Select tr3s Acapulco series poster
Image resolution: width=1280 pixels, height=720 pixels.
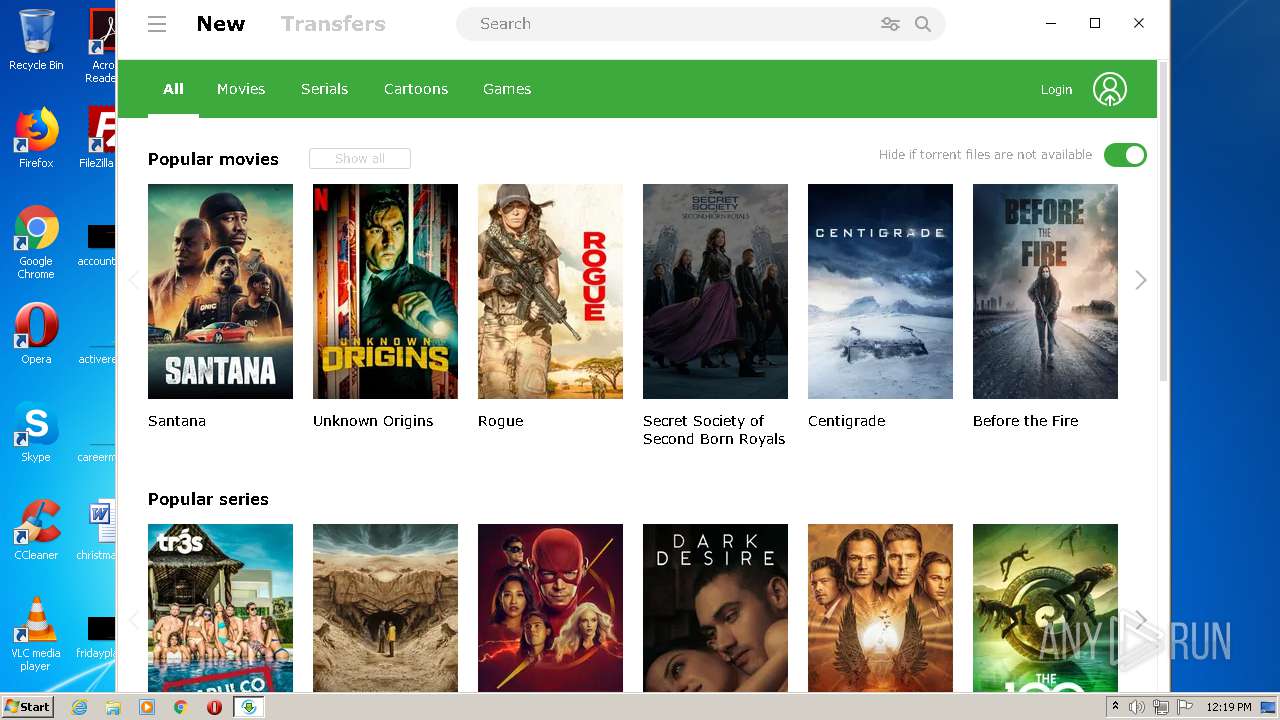point(220,608)
